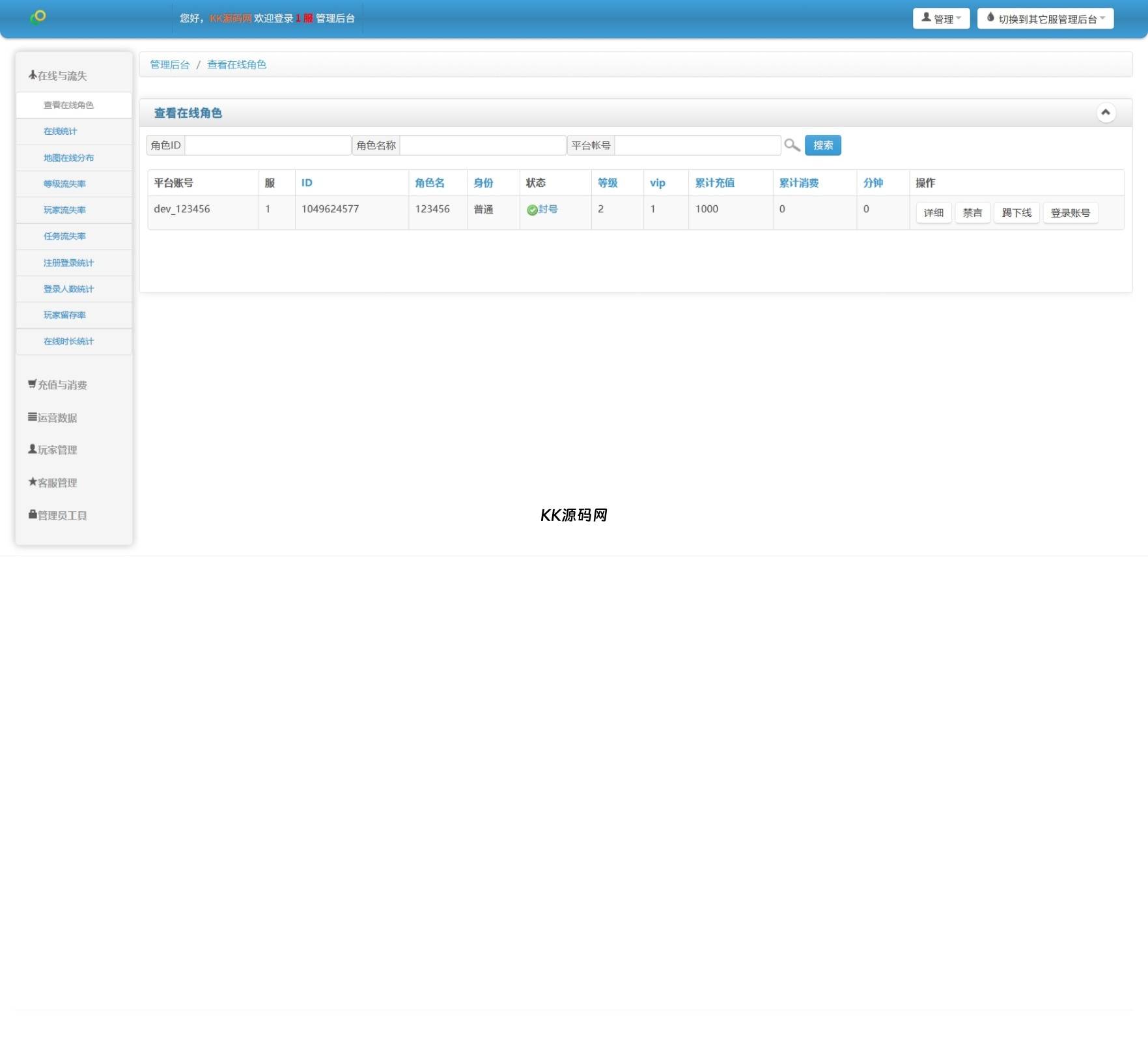Click the 踢下线 button for dev_123456
Image resolution: width=1148 pixels, height=1055 pixels.
(1016, 213)
